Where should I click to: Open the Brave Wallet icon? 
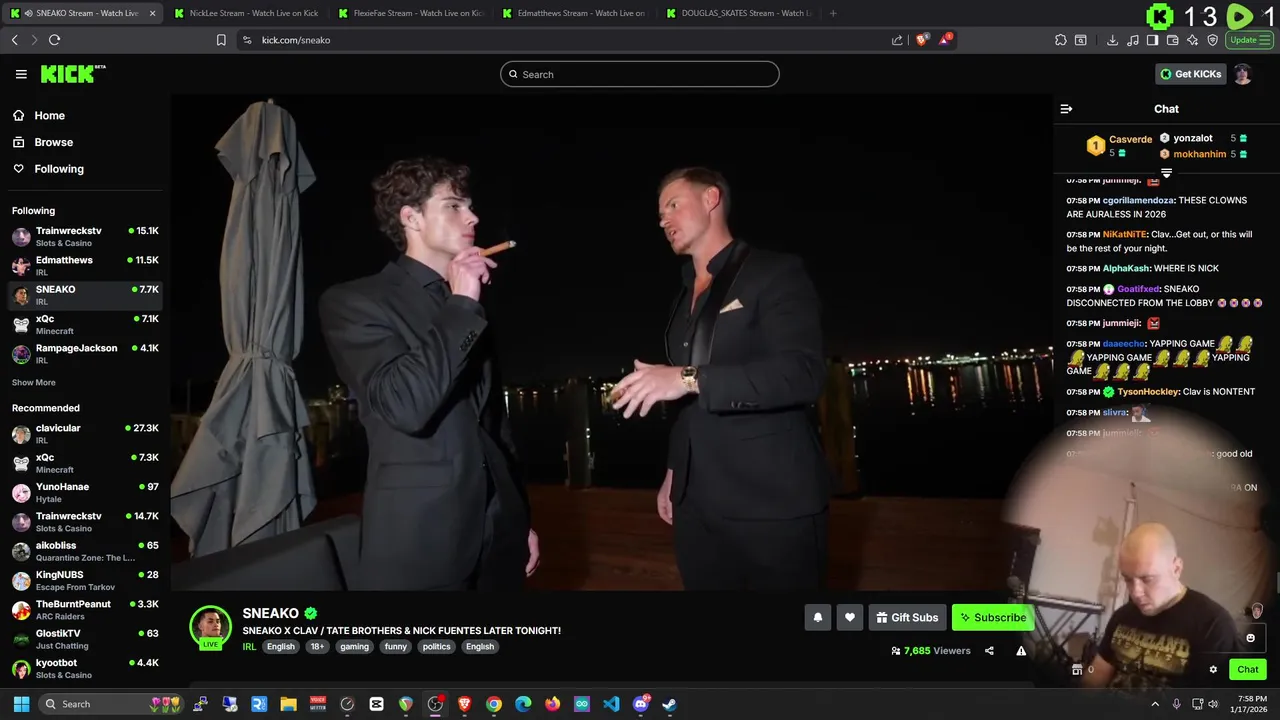pos(1172,40)
